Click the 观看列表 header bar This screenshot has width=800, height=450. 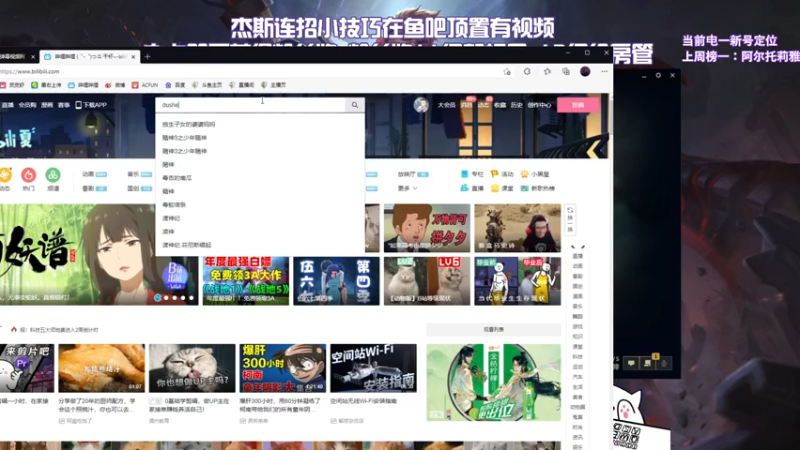493,330
